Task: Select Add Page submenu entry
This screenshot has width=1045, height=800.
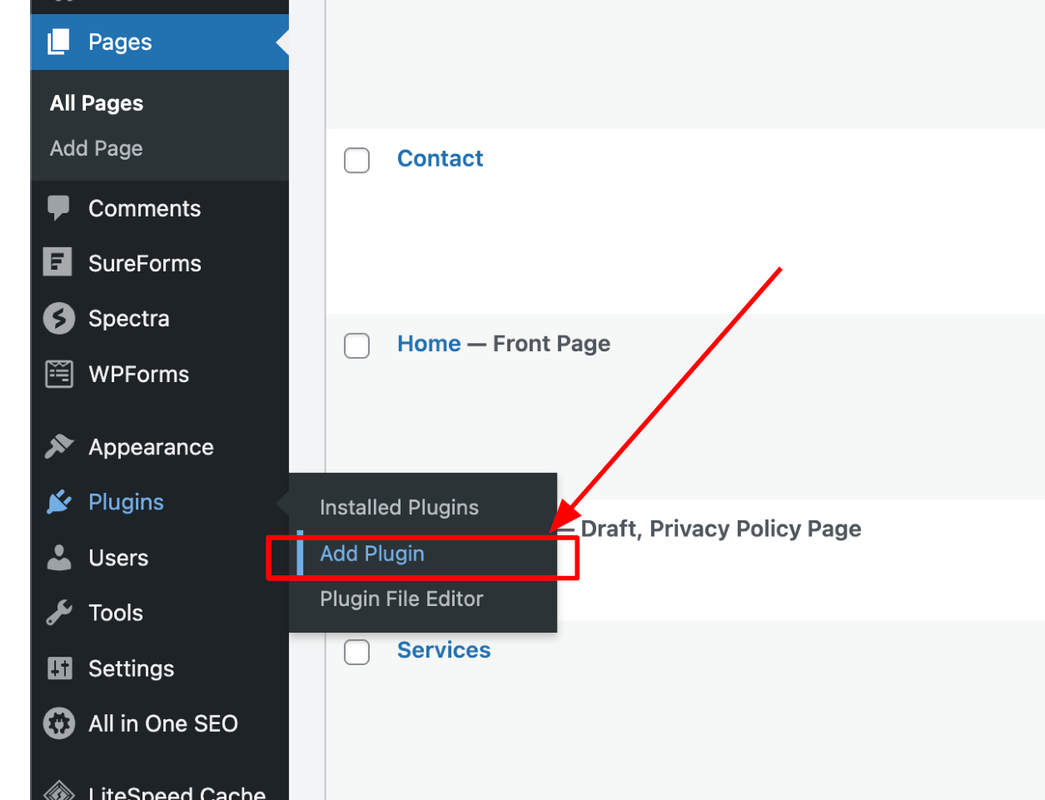Action: pos(97,148)
